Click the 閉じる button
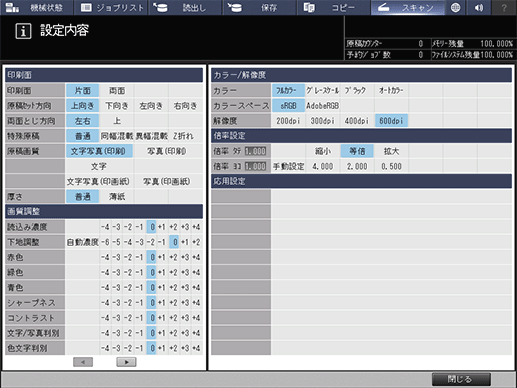The width and height of the screenshot is (517, 388). click(x=461, y=379)
